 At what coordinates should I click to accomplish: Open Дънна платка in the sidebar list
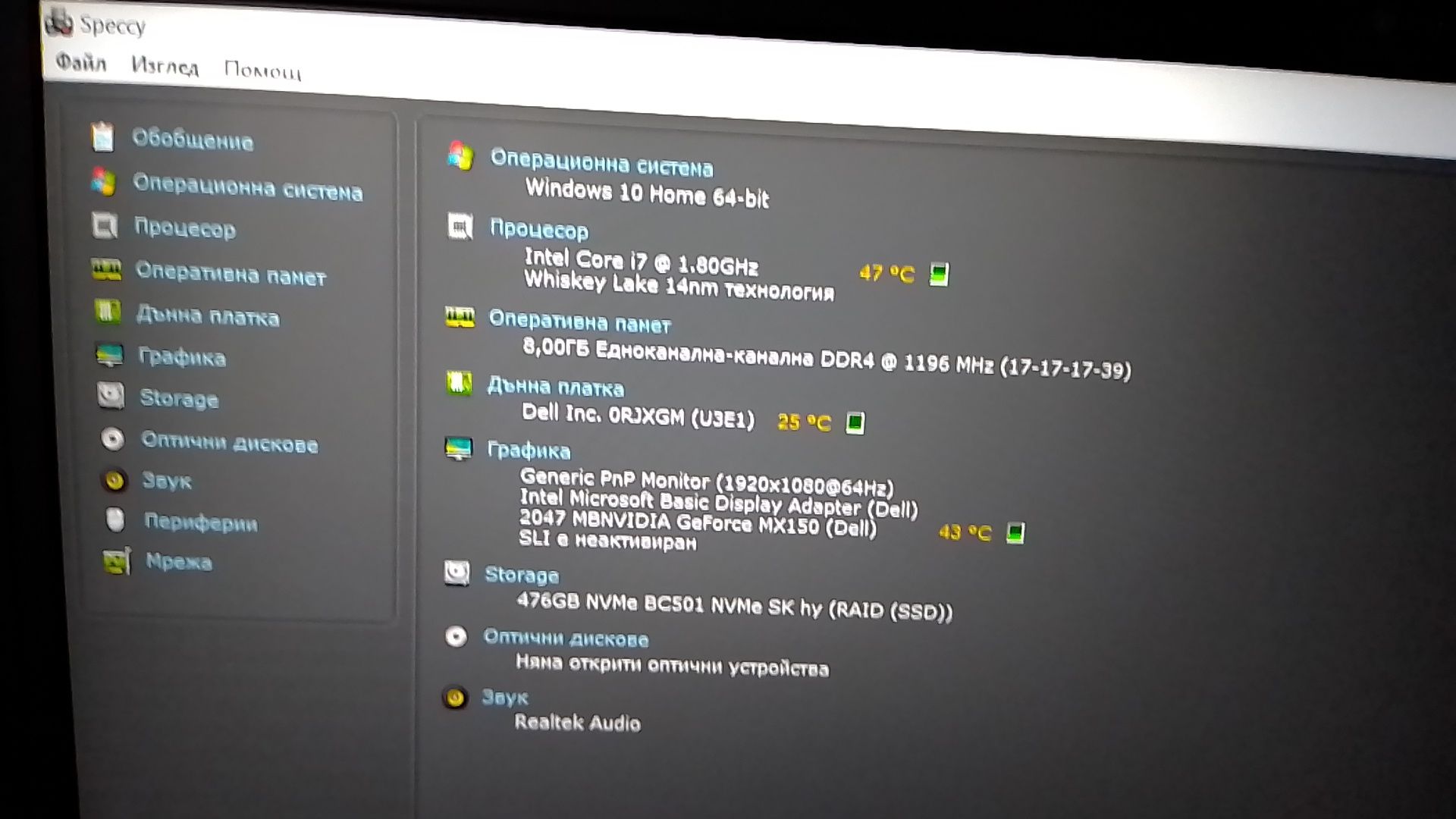(208, 315)
